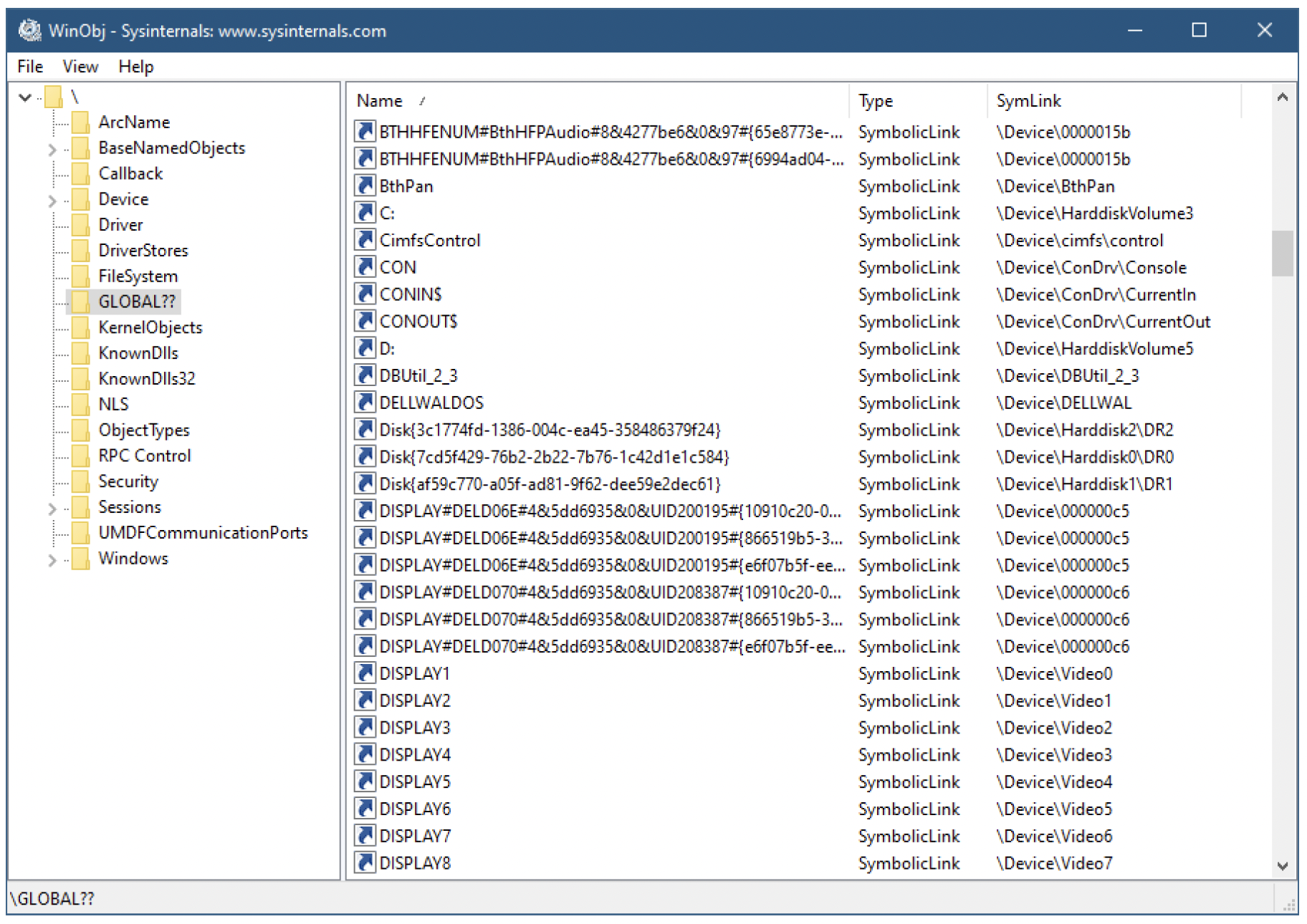Select the KernelObjects folder in tree

tap(150, 327)
